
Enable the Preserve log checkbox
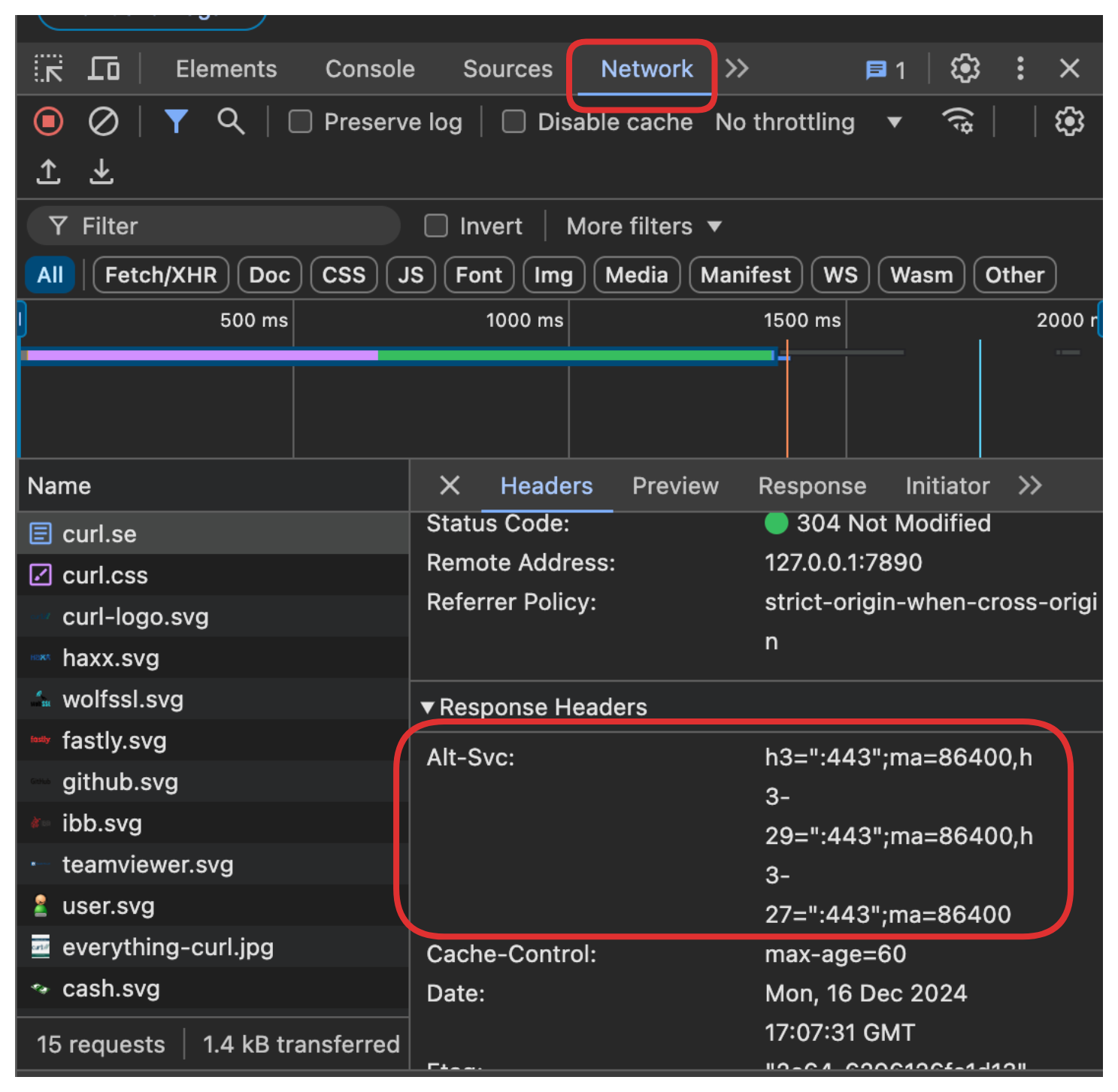pos(301,122)
